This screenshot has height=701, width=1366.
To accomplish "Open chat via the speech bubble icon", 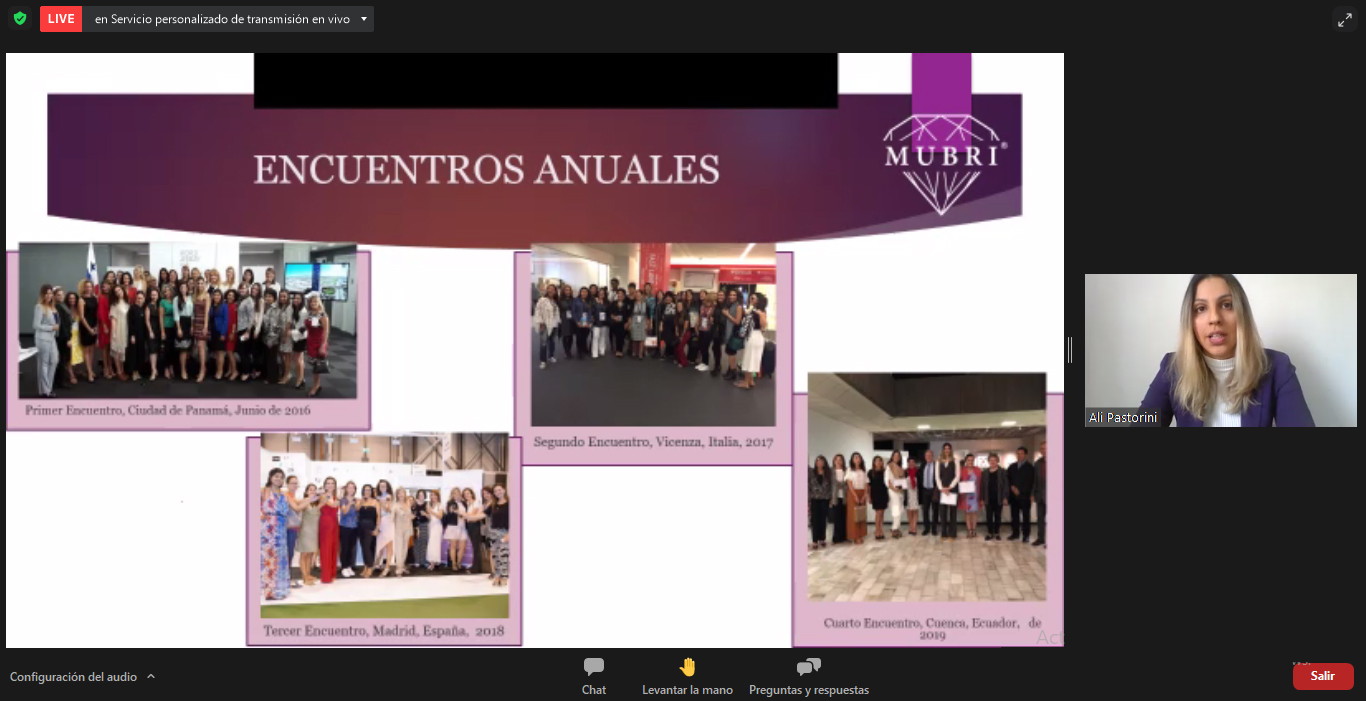I will click(594, 667).
